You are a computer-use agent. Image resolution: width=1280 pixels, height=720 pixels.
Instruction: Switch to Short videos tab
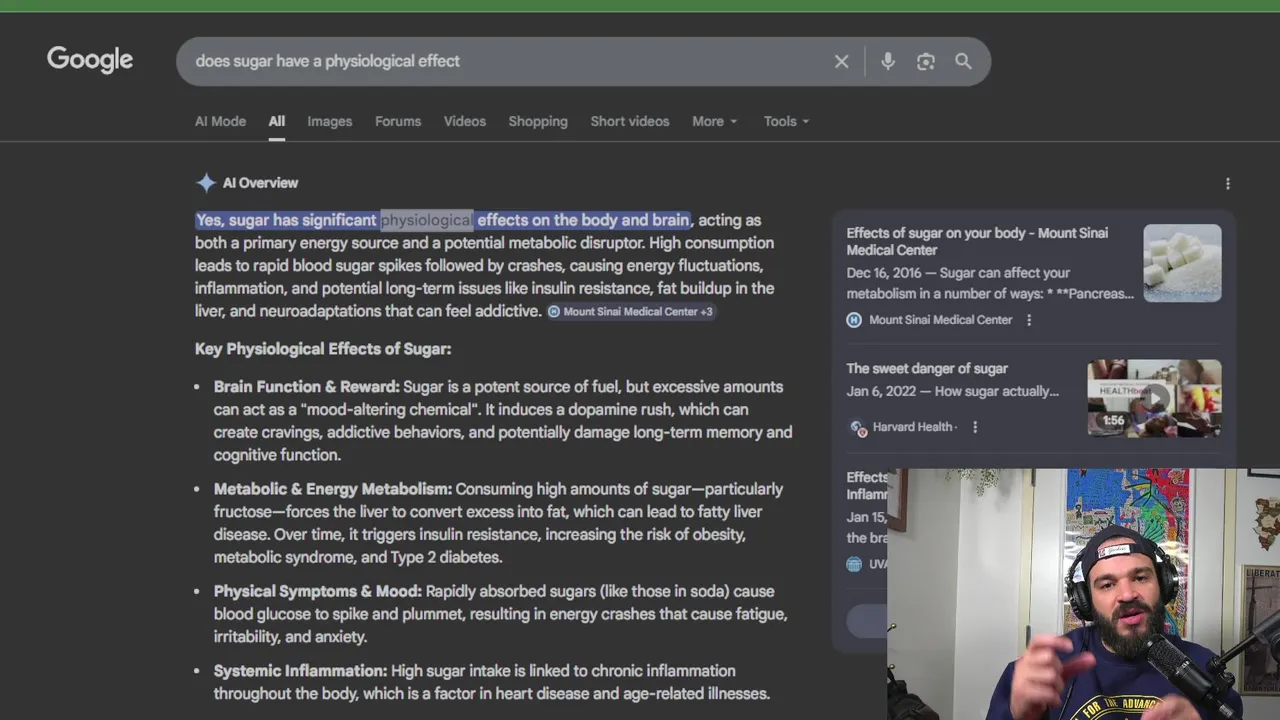pyautogui.click(x=630, y=121)
